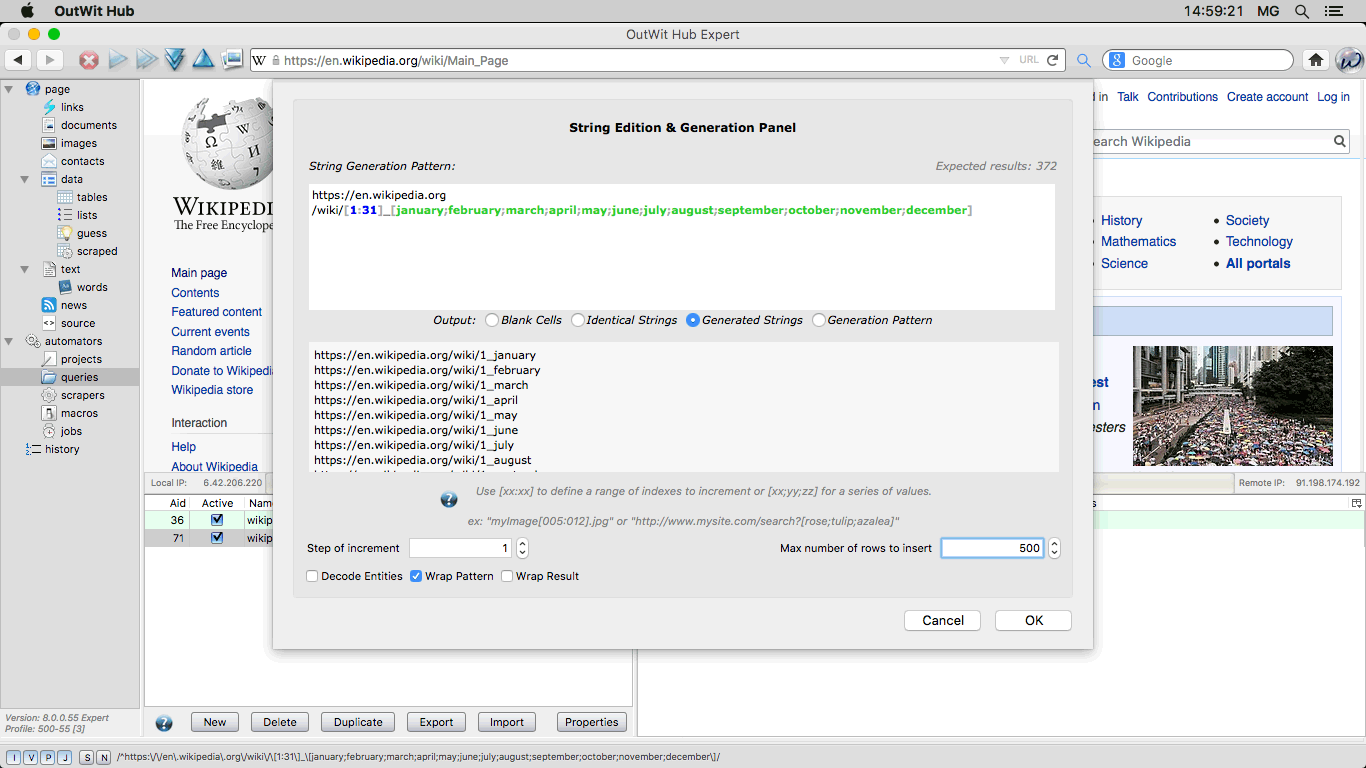Click the Wikipedia search magnifier icon
Image resolution: width=1366 pixels, height=768 pixels.
pyautogui.click(x=1340, y=141)
